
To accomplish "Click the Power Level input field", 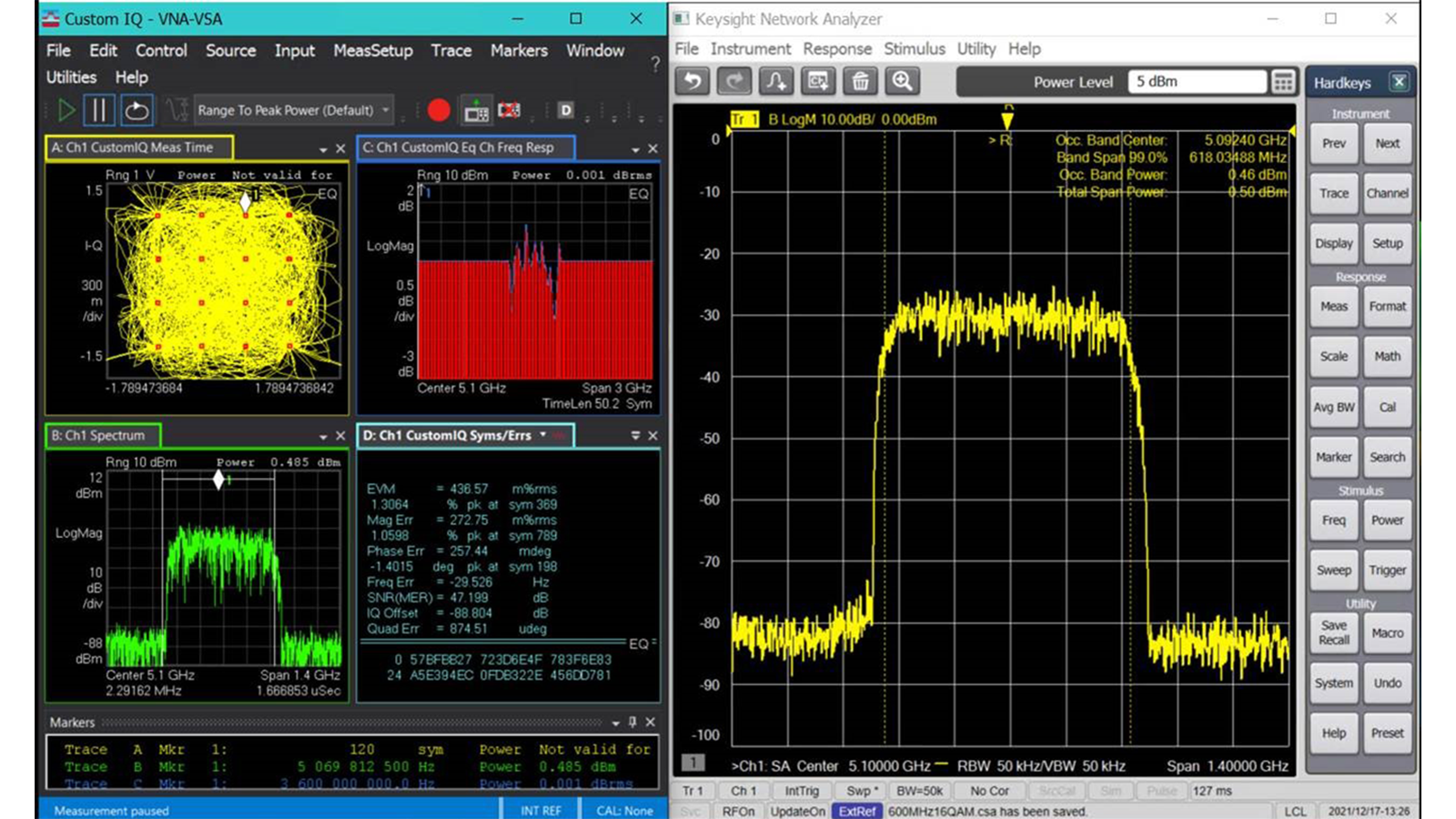I will tap(1197, 81).
